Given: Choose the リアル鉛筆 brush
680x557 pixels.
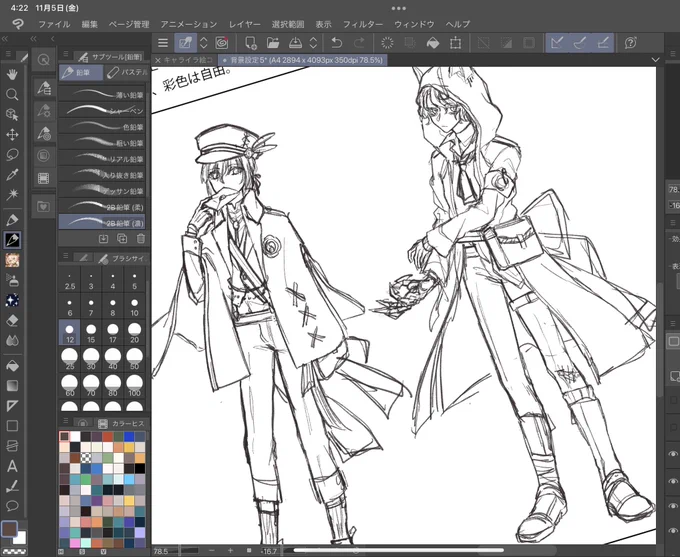Looking at the screenshot, I should point(102,158).
